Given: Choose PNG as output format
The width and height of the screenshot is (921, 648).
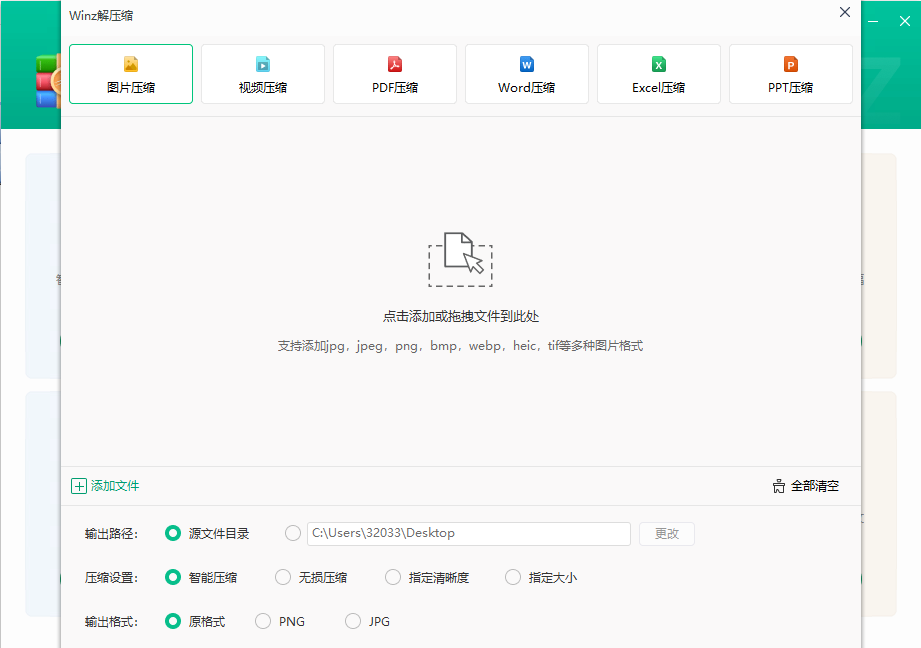Looking at the screenshot, I should (x=262, y=621).
